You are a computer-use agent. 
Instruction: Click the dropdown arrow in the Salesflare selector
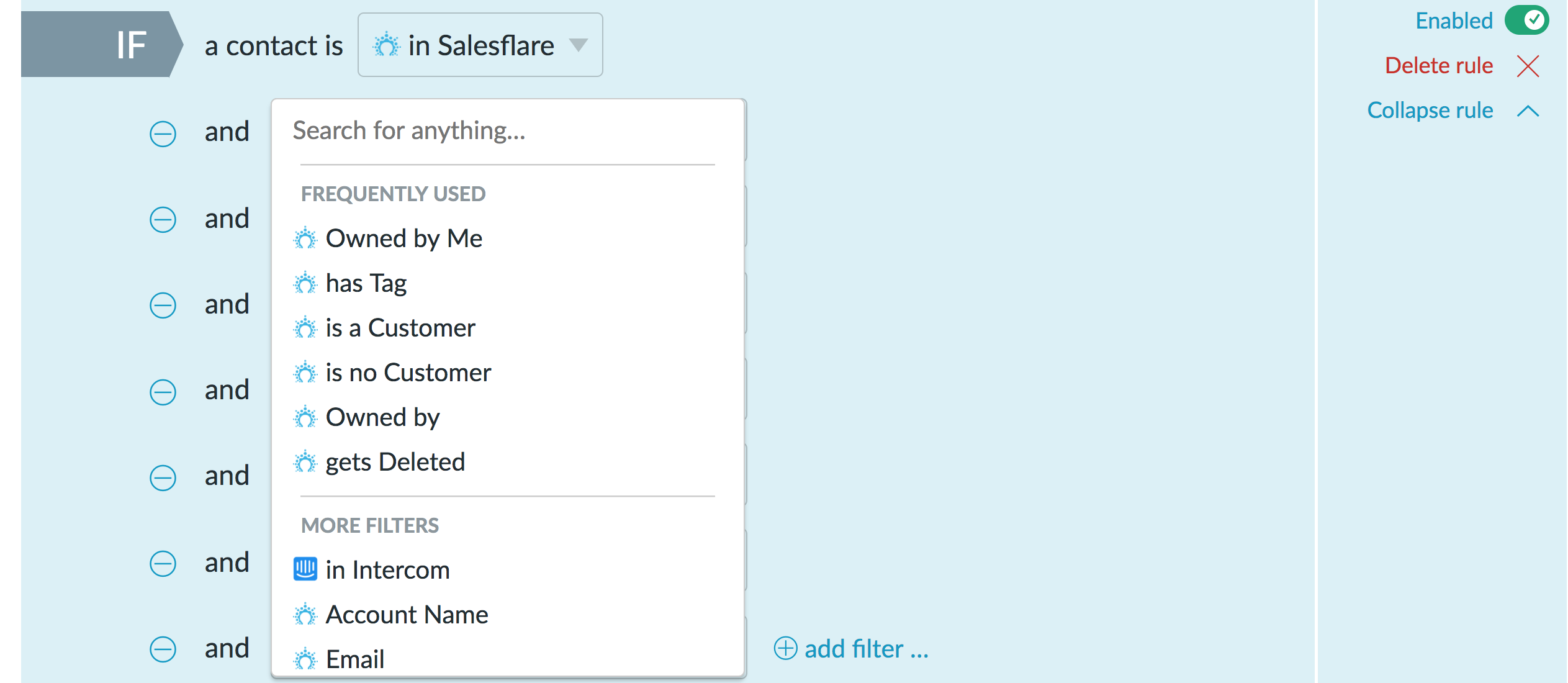[579, 45]
